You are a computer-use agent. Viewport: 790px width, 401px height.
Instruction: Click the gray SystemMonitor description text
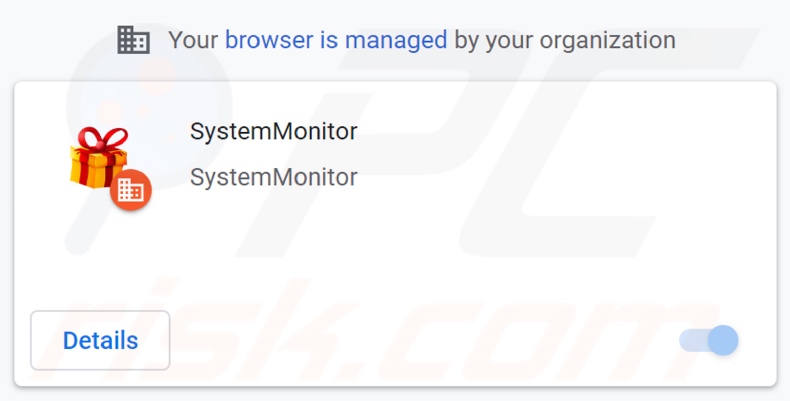273,178
